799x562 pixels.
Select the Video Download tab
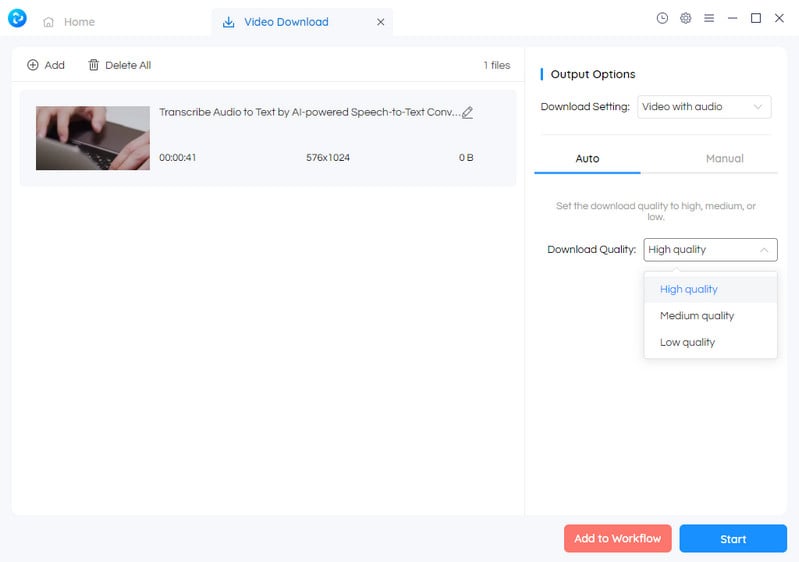[x=302, y=22]
